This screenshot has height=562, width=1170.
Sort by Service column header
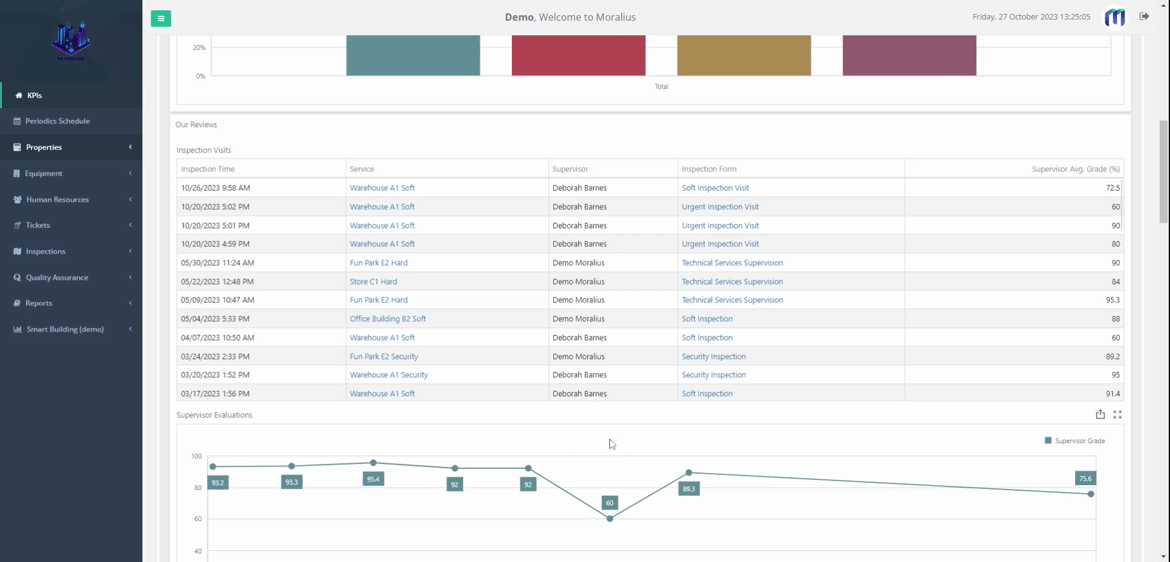(447, 169)
